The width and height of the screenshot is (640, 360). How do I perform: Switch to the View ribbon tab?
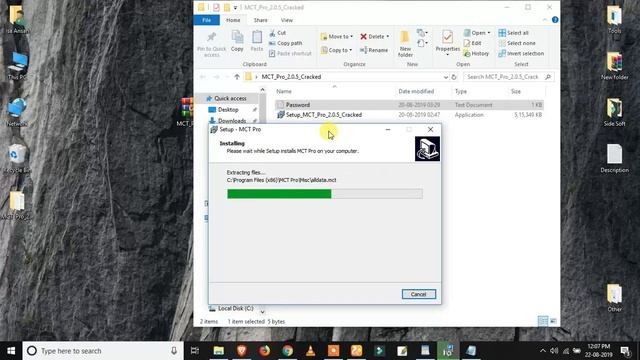click(x=287, y=20)
